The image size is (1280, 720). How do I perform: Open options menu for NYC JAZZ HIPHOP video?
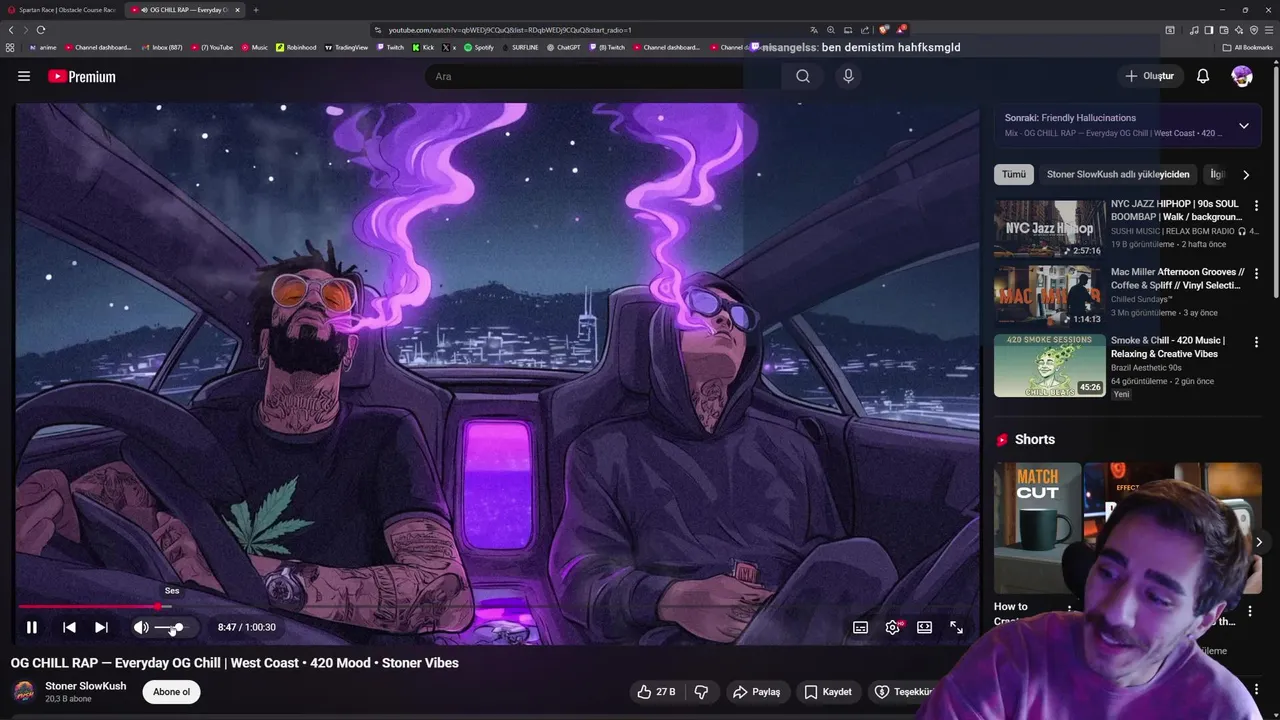(x=1256, y=206)
